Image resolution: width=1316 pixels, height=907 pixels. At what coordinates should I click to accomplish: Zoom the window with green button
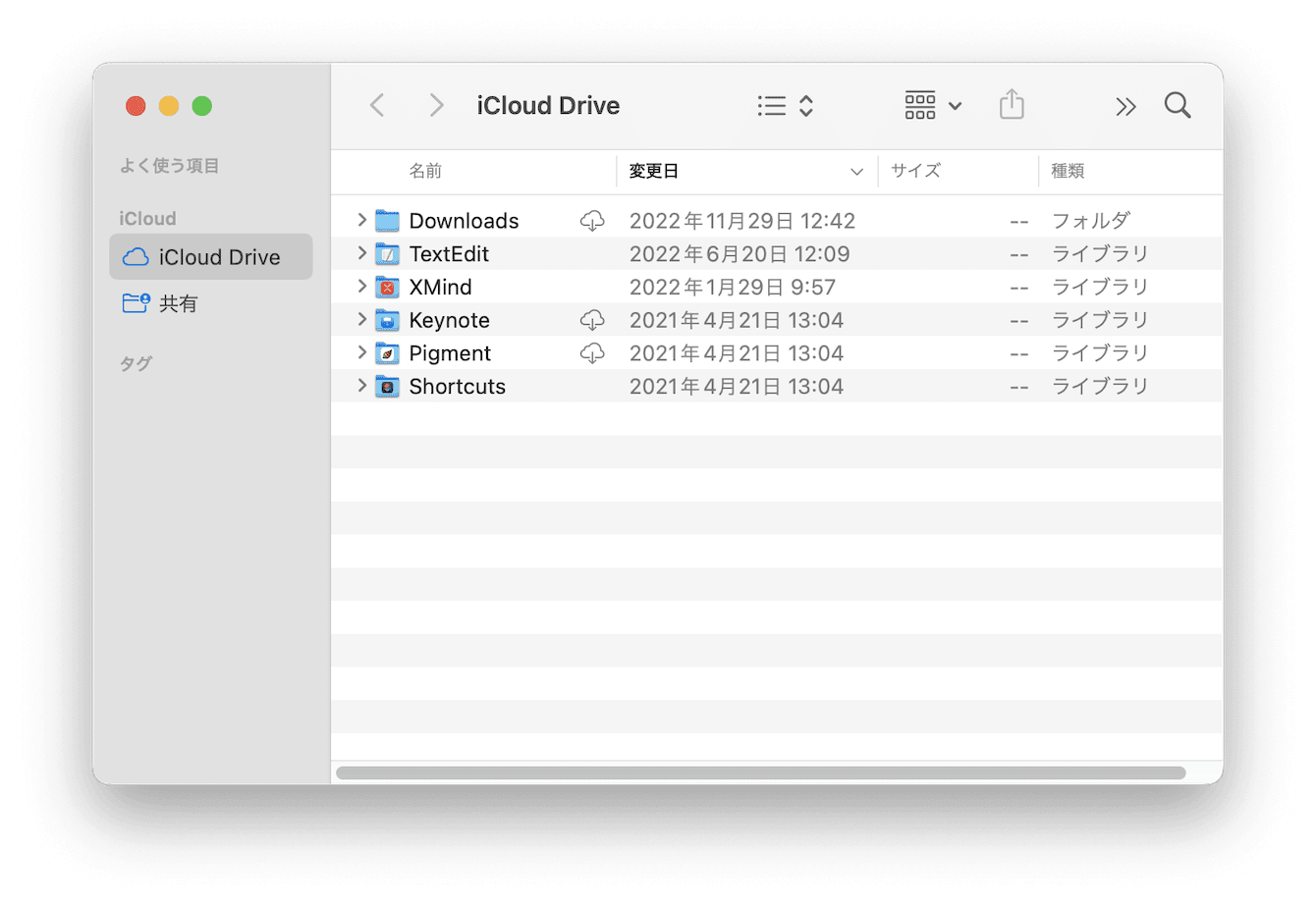tap(202, 106)
